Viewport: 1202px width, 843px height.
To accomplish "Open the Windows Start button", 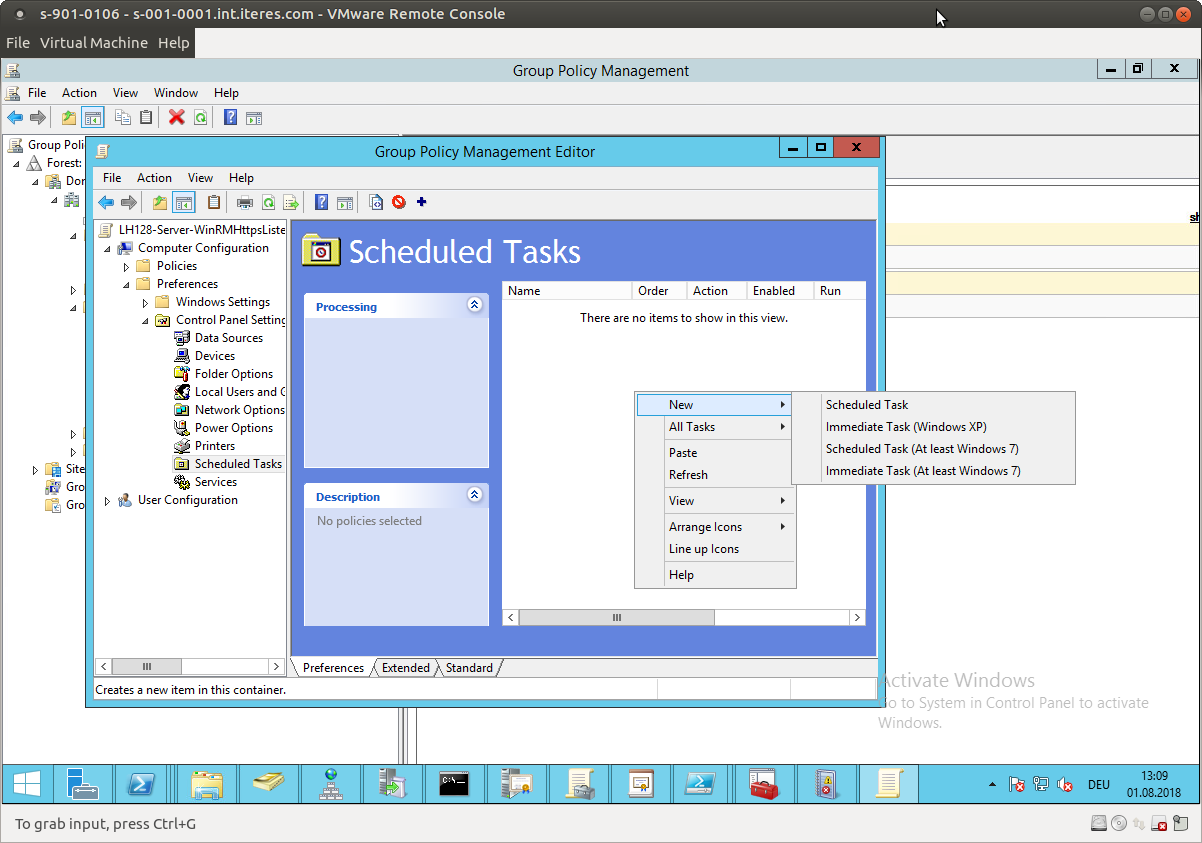I will pos(27,784).
